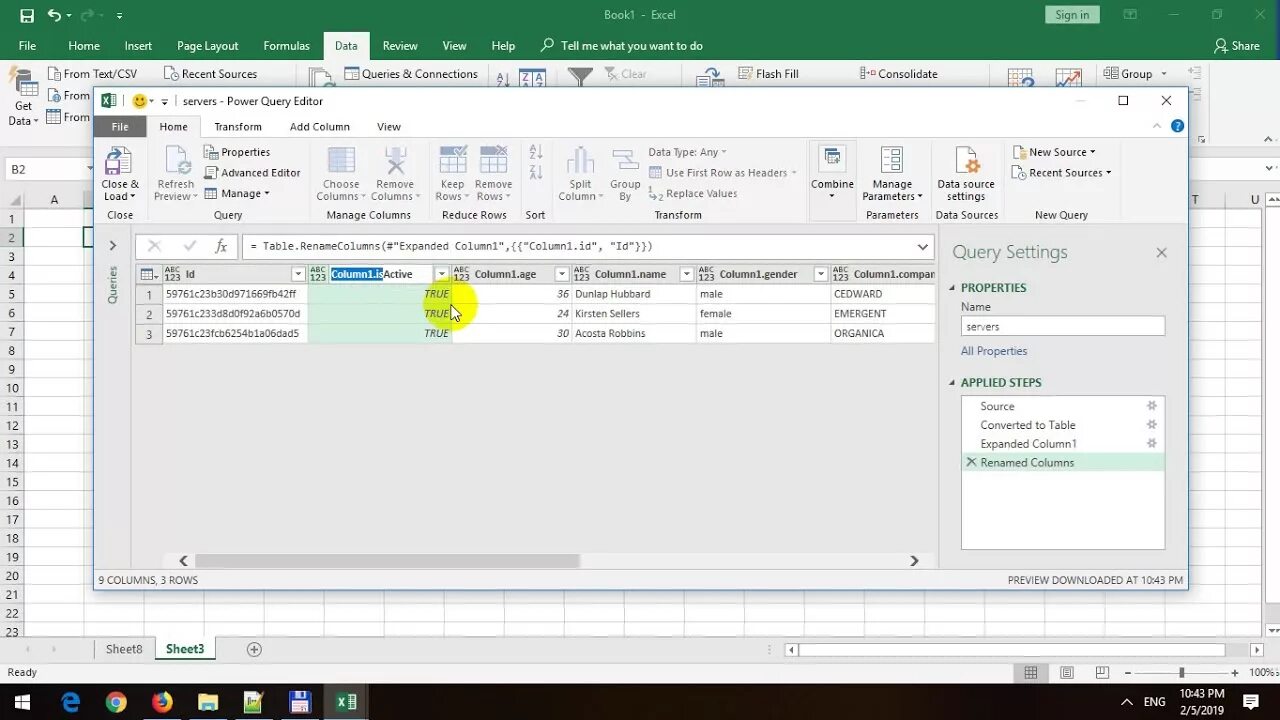1280x720 pixels.
Task: Click Remove Rows icon
Action: coord(494,160)
